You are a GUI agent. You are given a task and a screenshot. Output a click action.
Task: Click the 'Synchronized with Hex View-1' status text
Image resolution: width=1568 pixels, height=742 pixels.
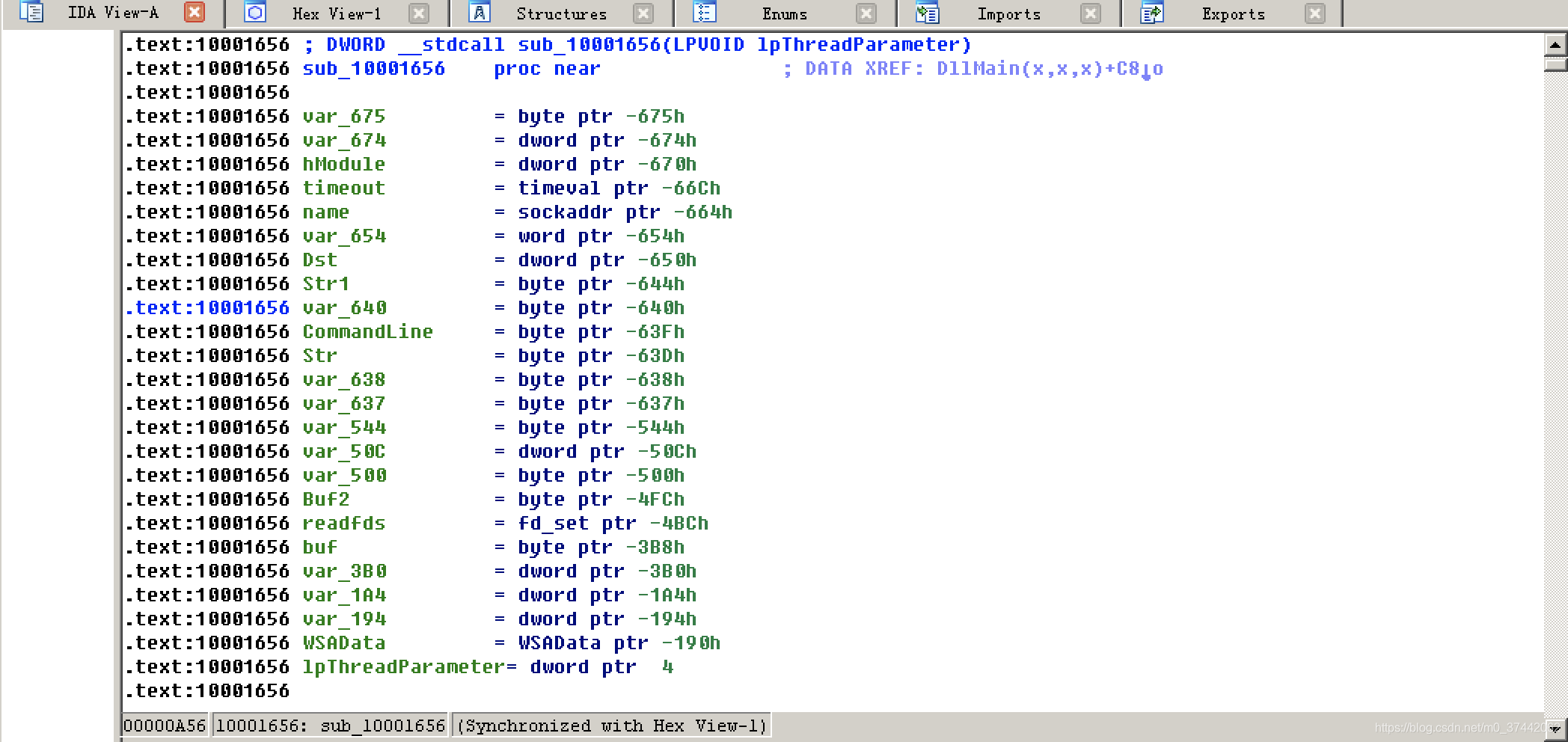(611, 726)
